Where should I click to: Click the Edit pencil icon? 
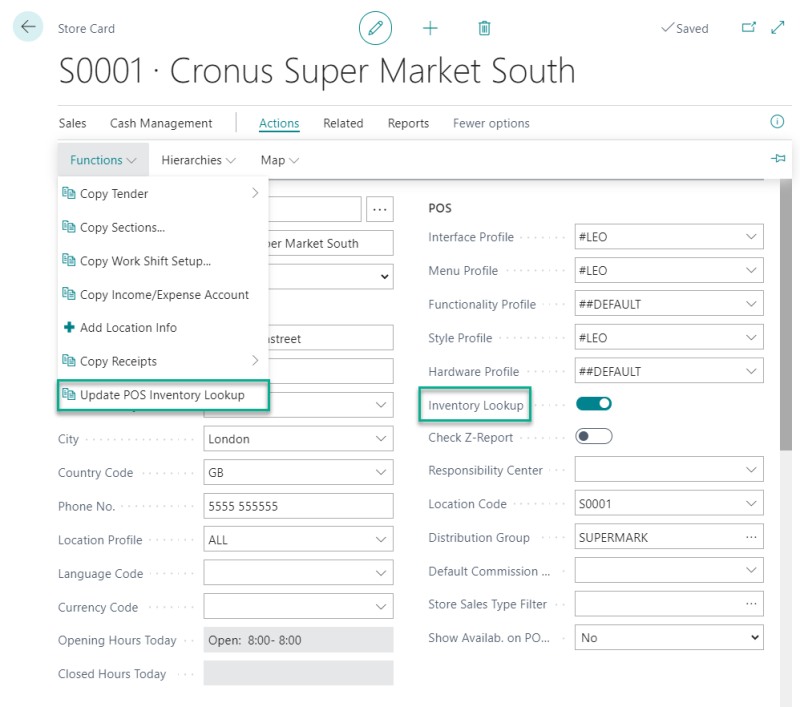coord(375,28)
